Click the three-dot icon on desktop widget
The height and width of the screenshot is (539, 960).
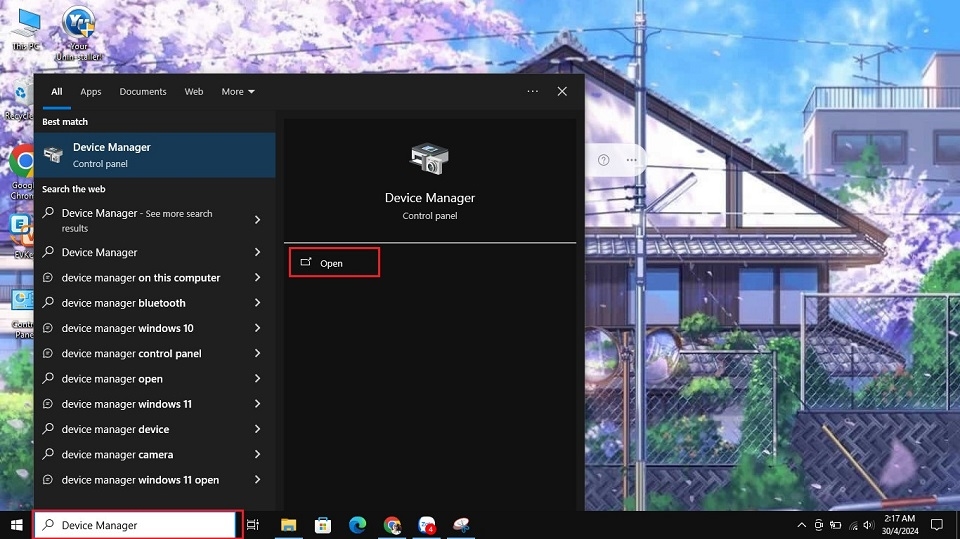[631, 160]
